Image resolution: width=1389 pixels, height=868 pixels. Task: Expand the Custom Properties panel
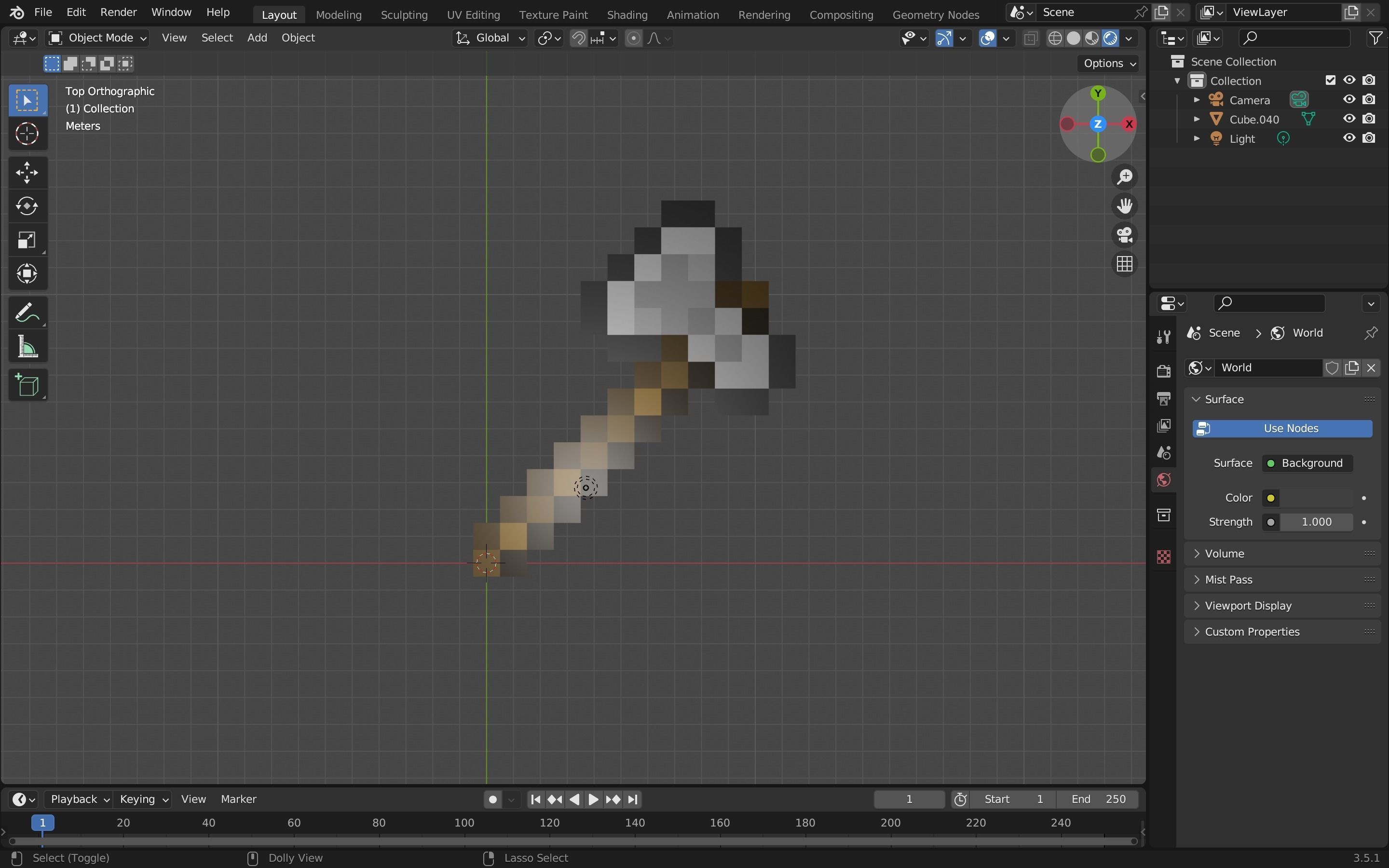[1282, 632]
